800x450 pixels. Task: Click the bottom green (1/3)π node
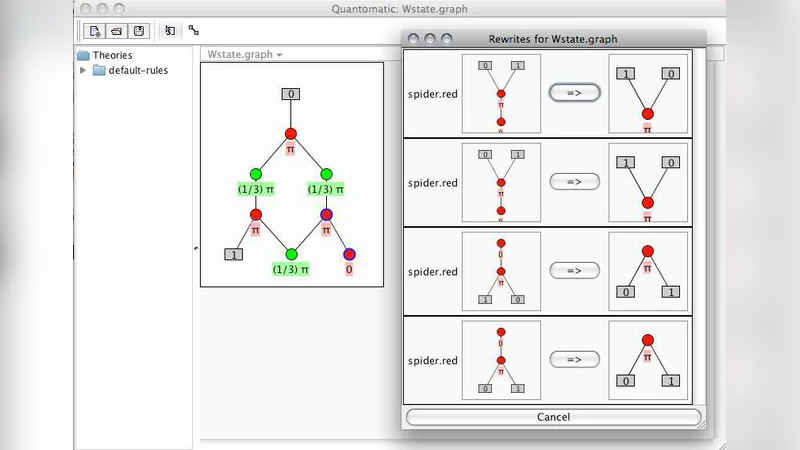coord(291,254)
